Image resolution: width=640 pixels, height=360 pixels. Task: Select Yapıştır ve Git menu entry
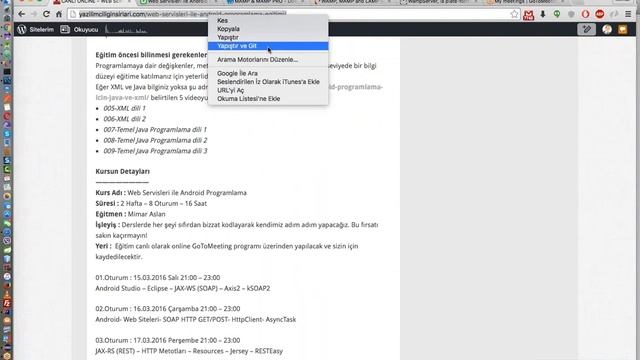click(268, 46)
